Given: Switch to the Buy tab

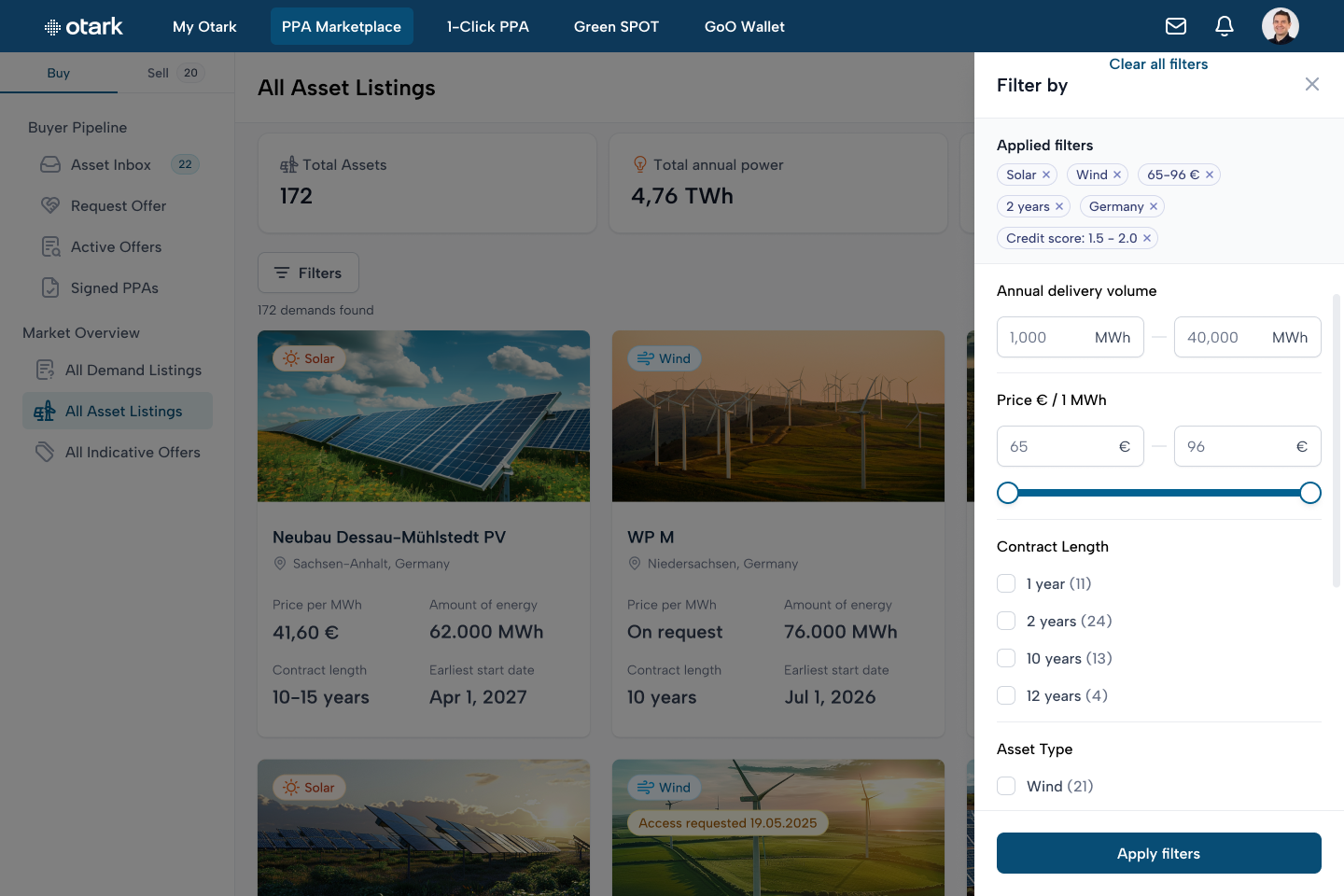Looking at the screenshot, I should pyautogui.click(x=59, y=73).
